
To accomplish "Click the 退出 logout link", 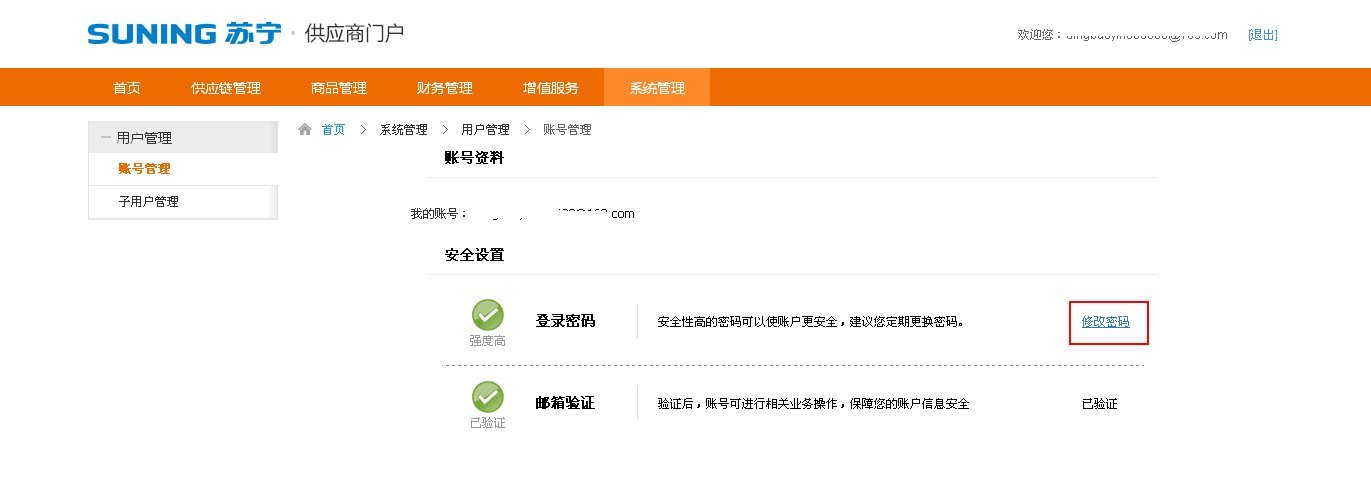I will coord(1262,35).
